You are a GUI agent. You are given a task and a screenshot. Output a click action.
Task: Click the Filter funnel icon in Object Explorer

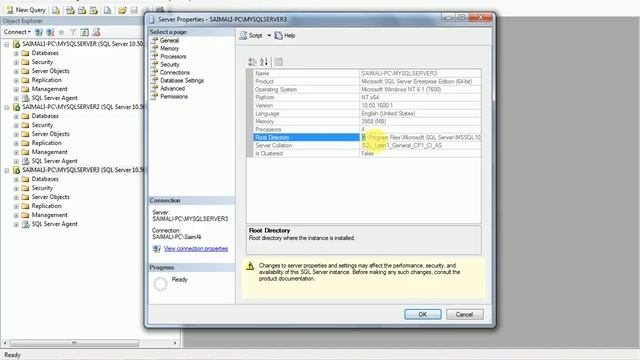(x=73, y=32)
